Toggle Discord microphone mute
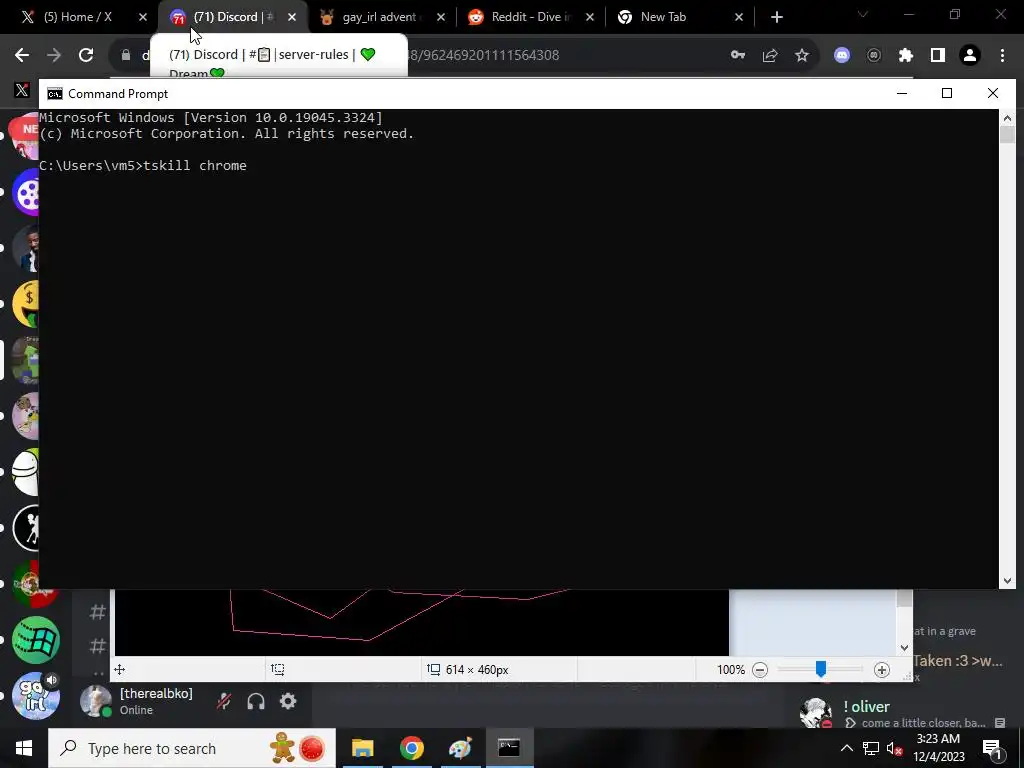This screenshot has width=1024, height=768. (x=224, y=701)
